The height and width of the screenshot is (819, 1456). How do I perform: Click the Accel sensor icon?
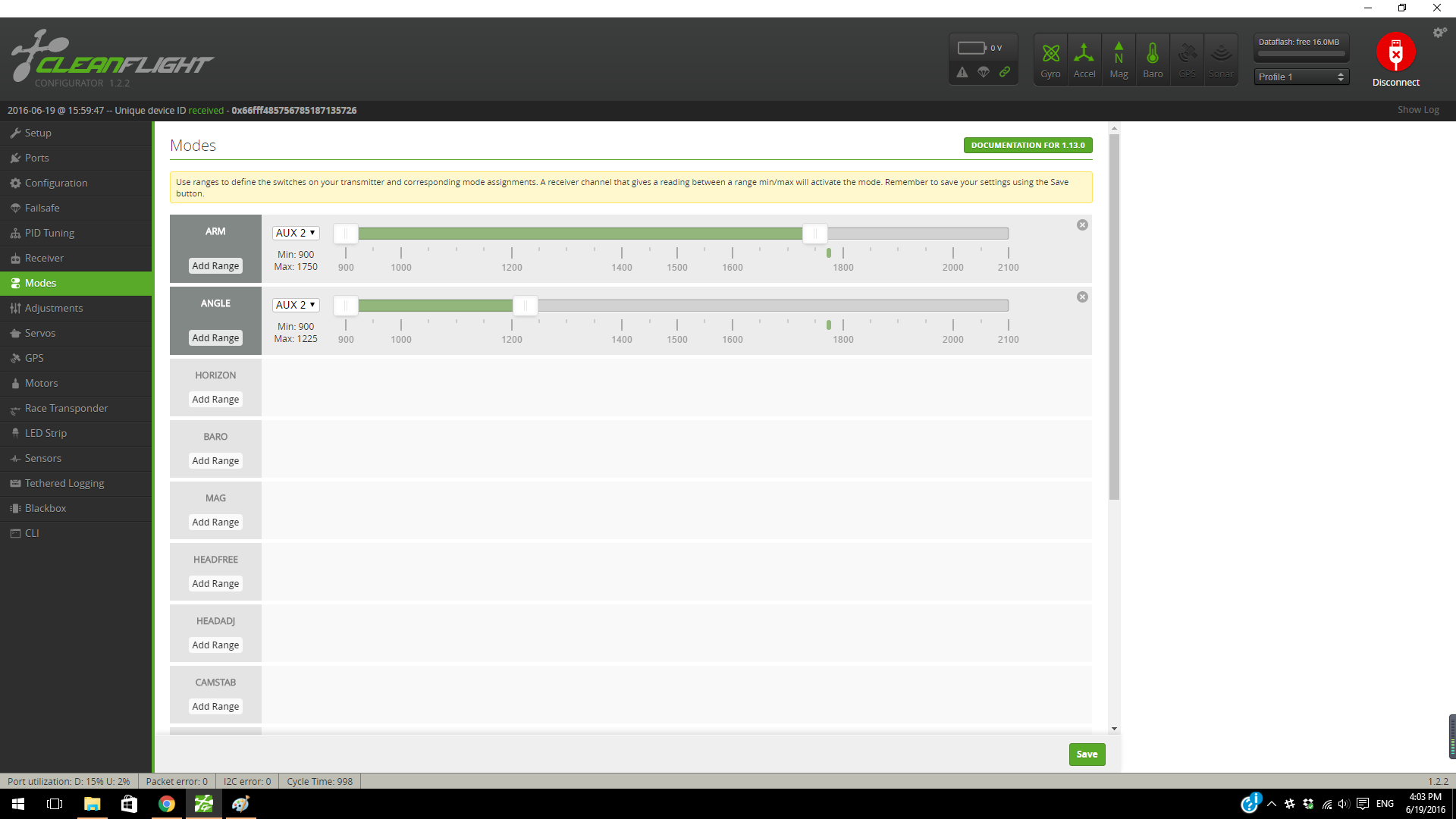[1084, 59]
